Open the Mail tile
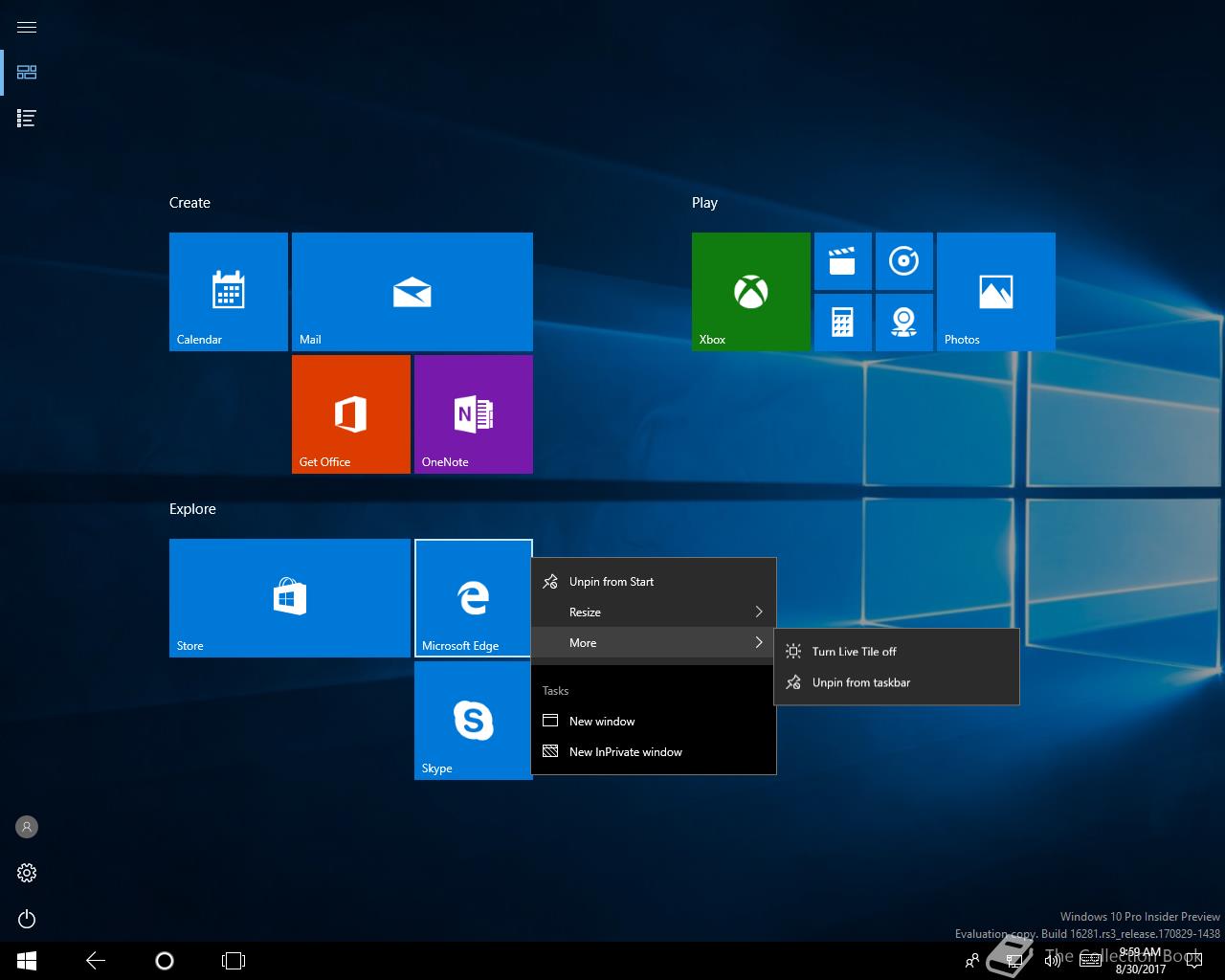 coord(412,292)
